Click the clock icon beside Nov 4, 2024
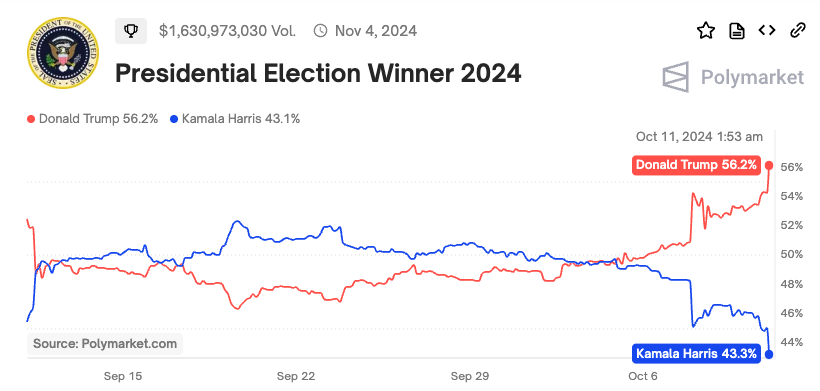The height and width of the screenshot is (391, 820). click(x=320, y=31)
